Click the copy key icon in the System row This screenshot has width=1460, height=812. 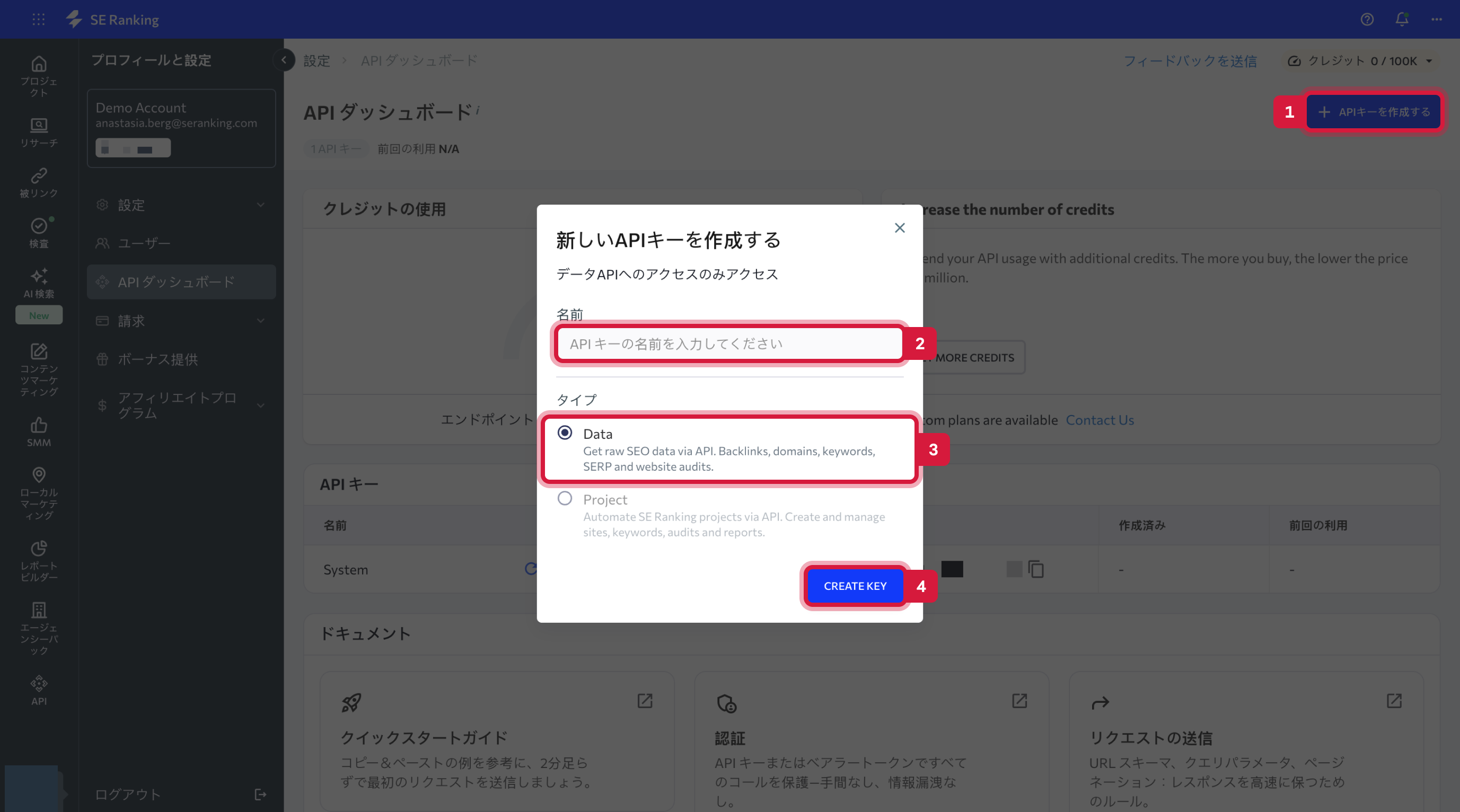(1036, 569)
